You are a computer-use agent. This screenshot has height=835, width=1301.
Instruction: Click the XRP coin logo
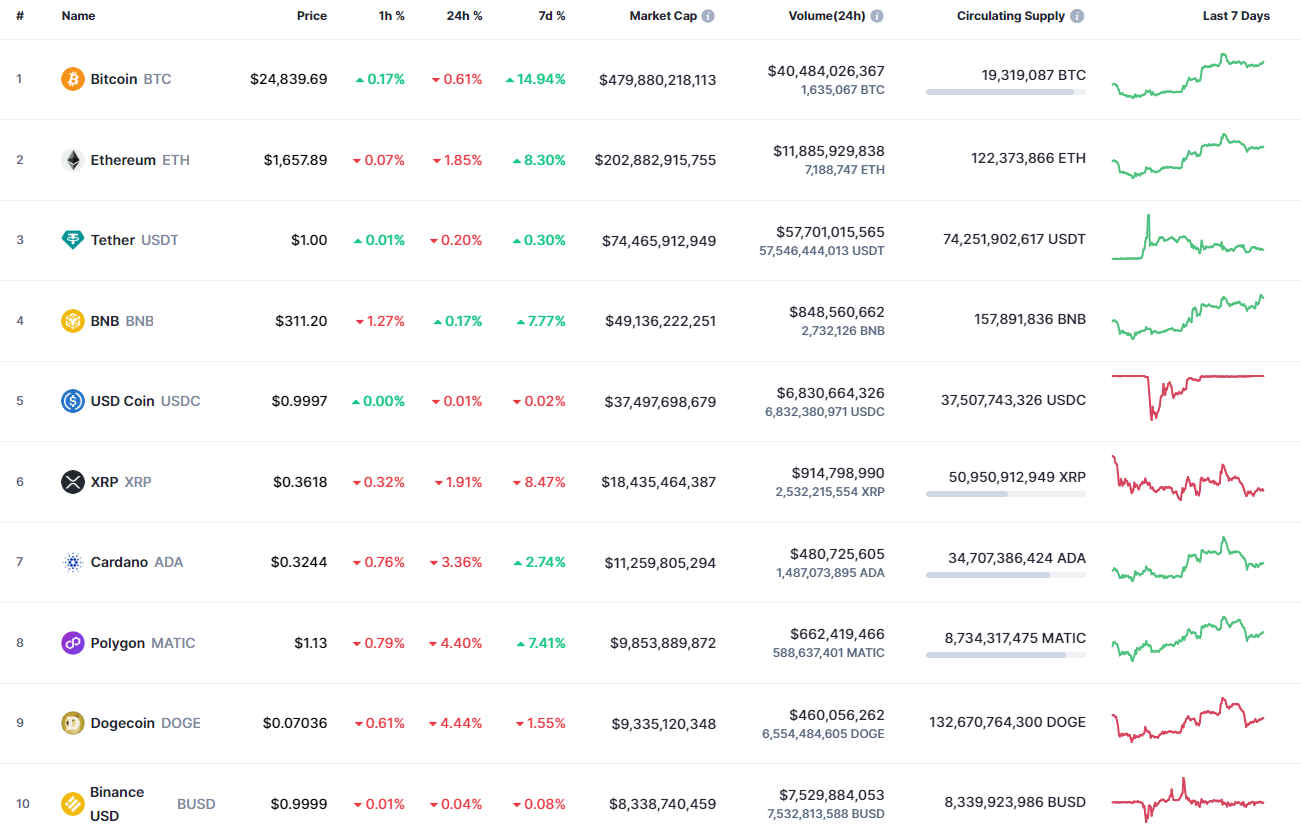click(71, 481)
